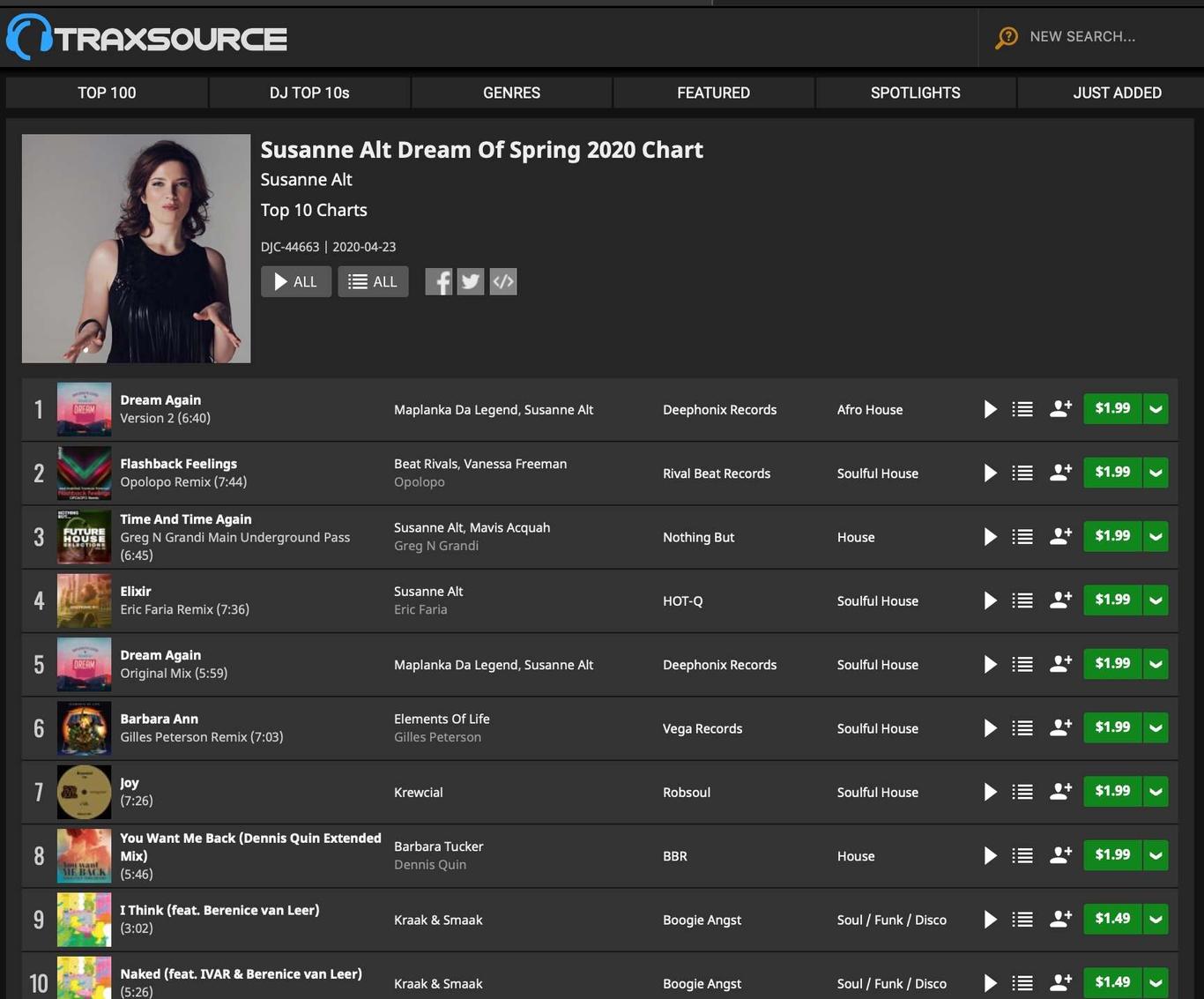Open the purchase dropdown for Barbara Ann

click(1156, 728)
